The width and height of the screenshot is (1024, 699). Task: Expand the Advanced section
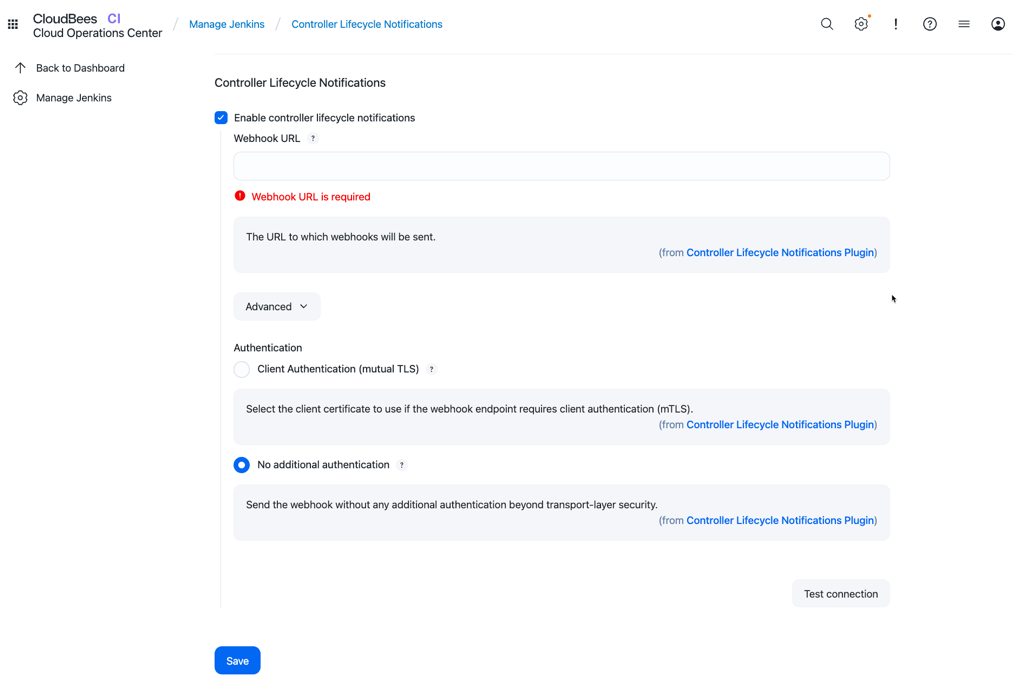point(277,306)
